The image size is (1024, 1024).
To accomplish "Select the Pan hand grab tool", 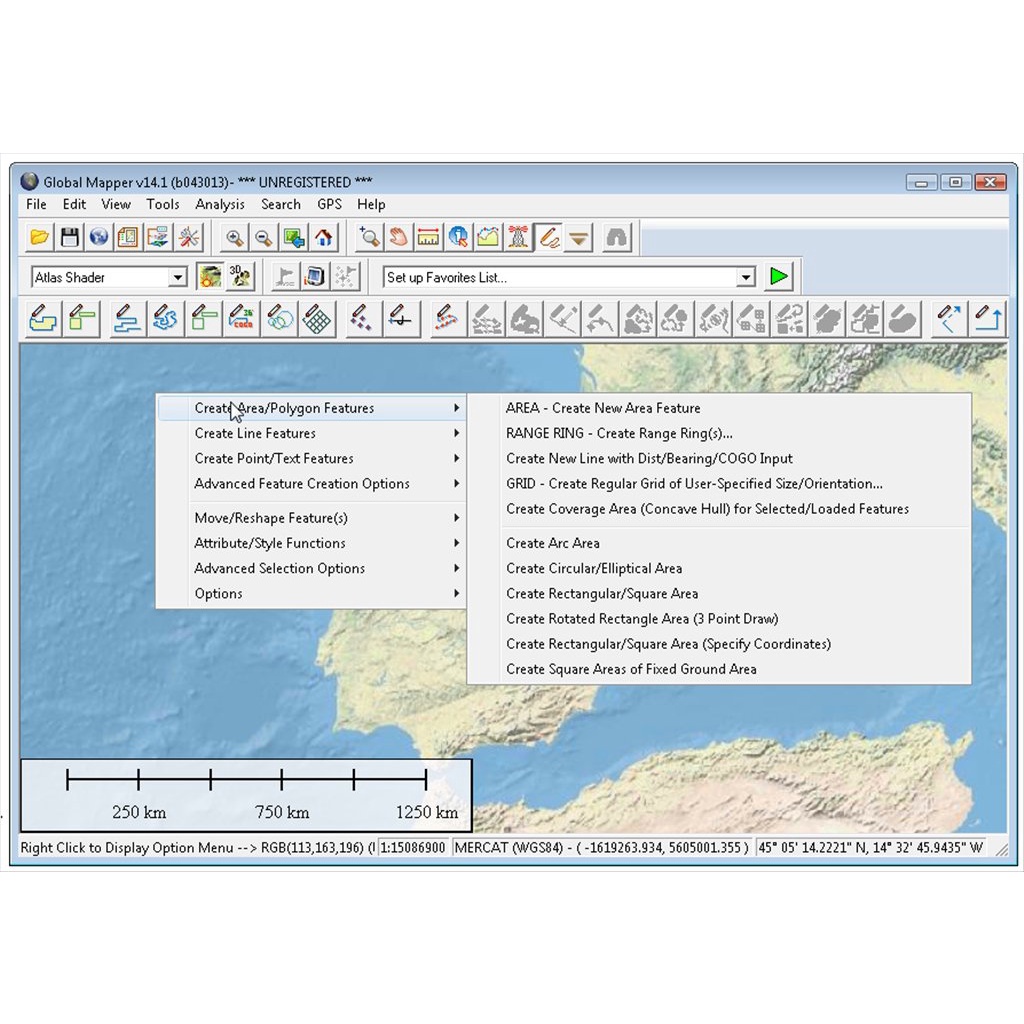I will [399, 237].
